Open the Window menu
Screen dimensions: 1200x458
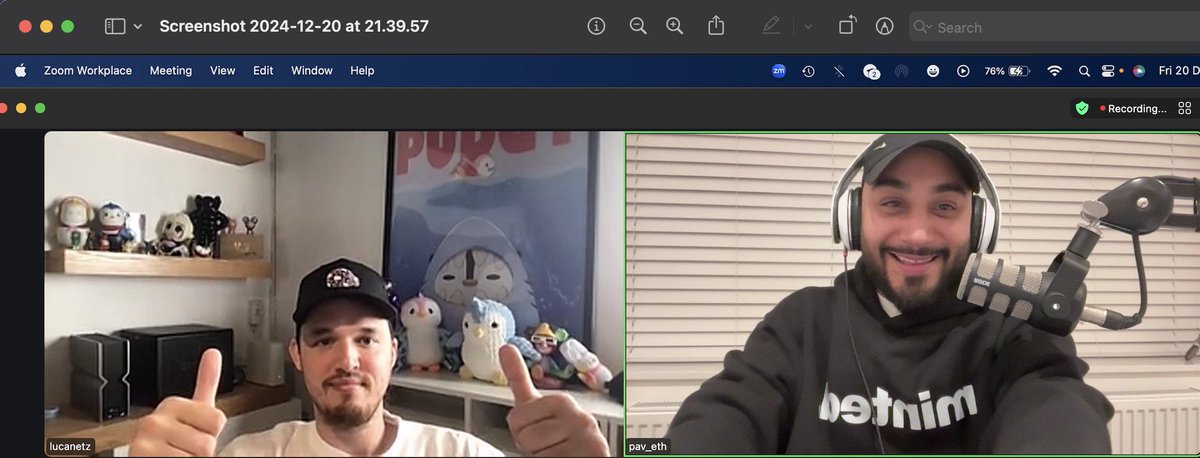312,71
